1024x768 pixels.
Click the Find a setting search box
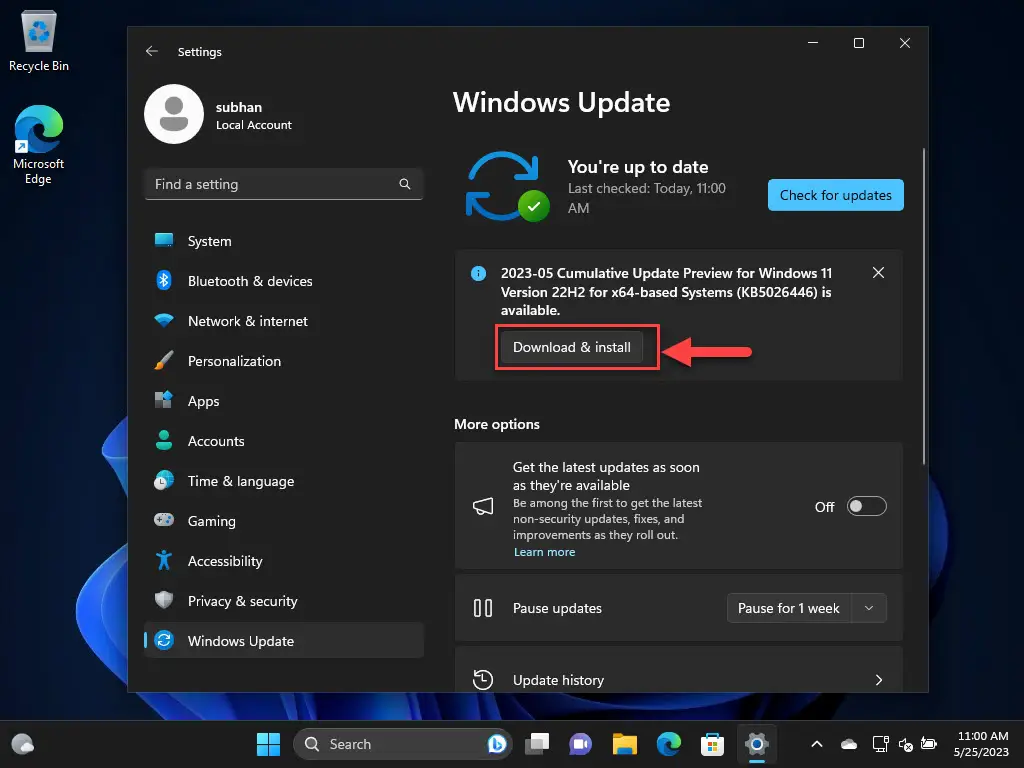283,184
